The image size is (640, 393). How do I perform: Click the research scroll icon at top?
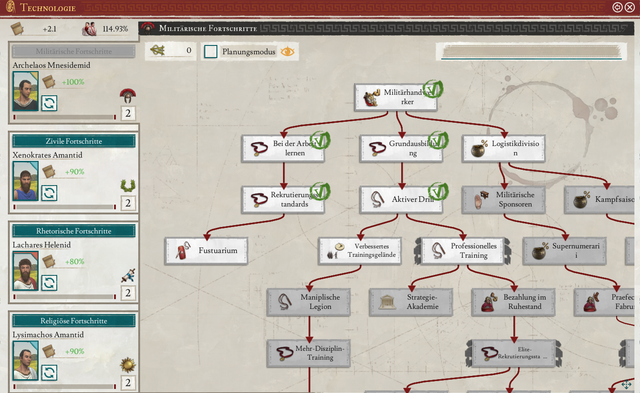[17, 29]
